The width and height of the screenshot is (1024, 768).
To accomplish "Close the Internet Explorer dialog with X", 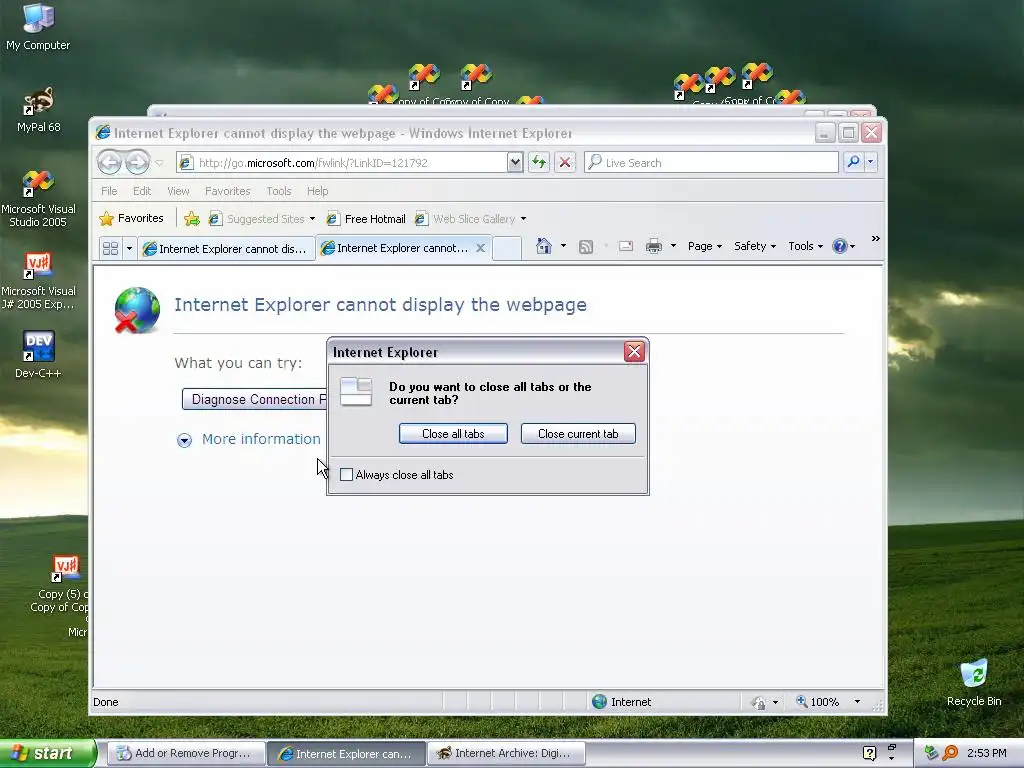I will (x=633, y=352).
